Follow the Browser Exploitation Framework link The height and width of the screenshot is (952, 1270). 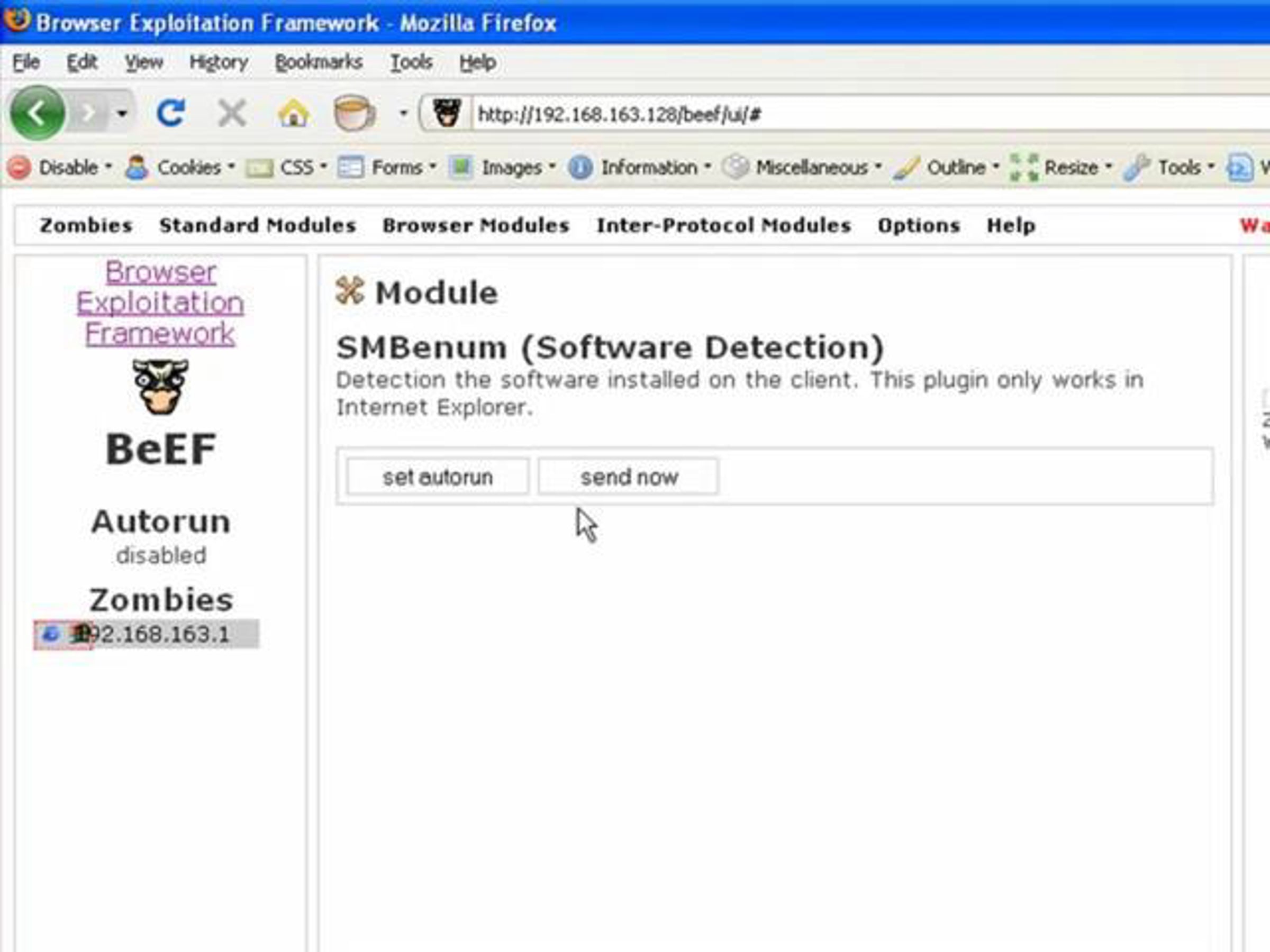click(x=160, y=303)
